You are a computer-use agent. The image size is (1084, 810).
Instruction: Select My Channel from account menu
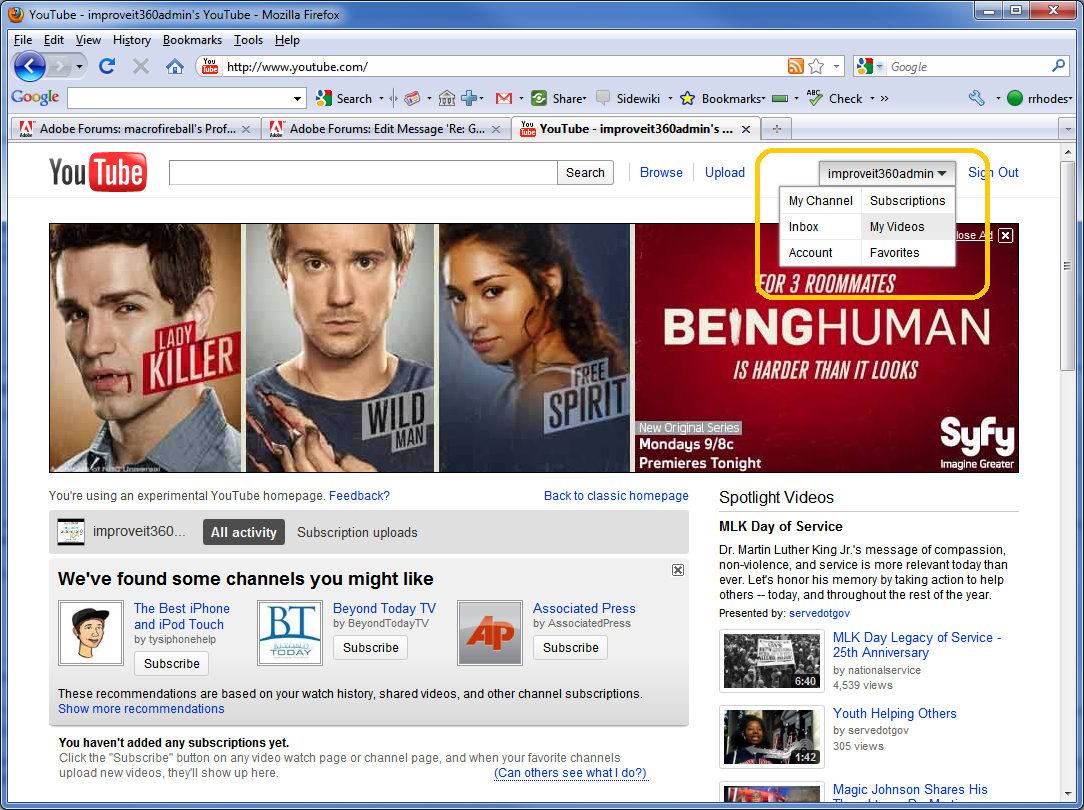tap(821, 200)
